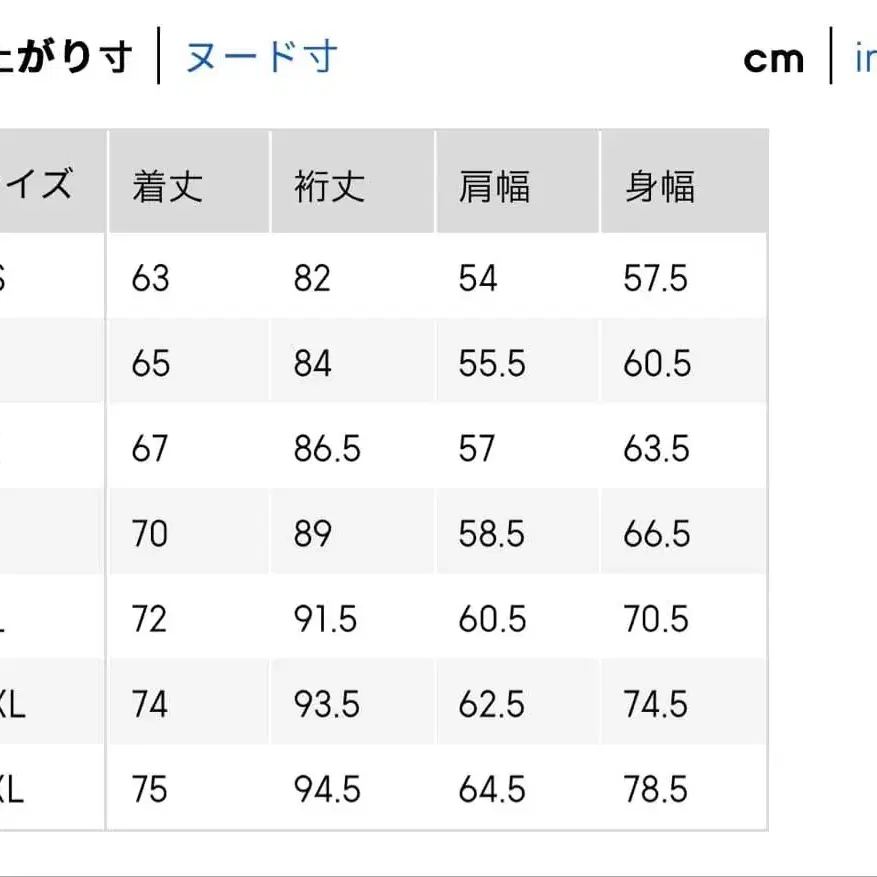This screenshot has height=877, width=877.
Task: Select the 57.5 body width cell
Action: point(655,278)
